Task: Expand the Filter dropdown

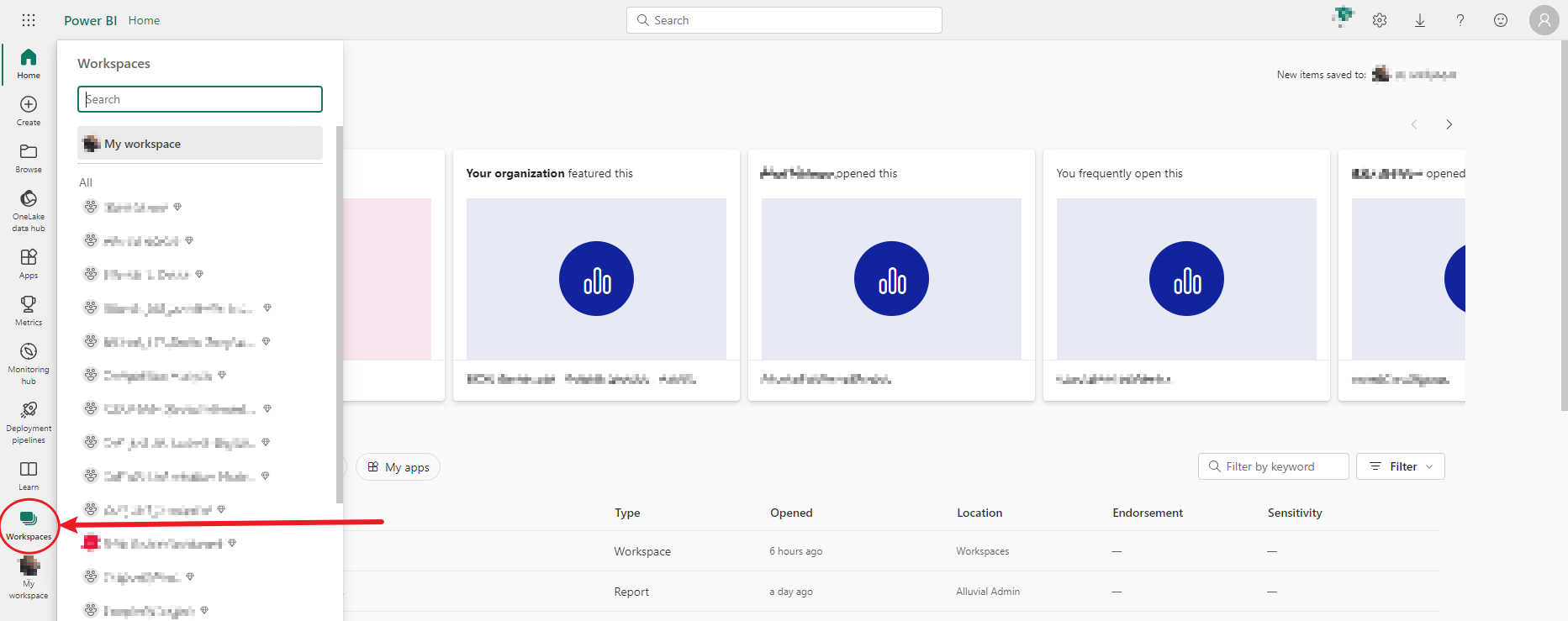Action: (1401, 466)
